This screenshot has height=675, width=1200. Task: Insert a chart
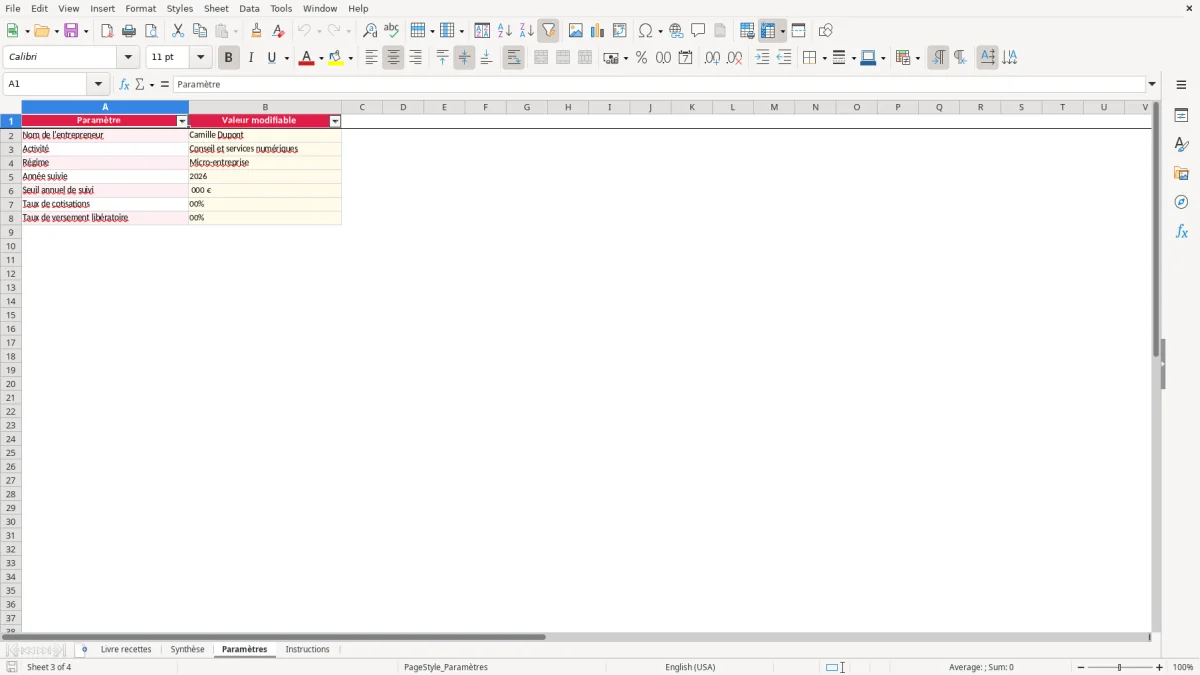[x=597, y=31]
